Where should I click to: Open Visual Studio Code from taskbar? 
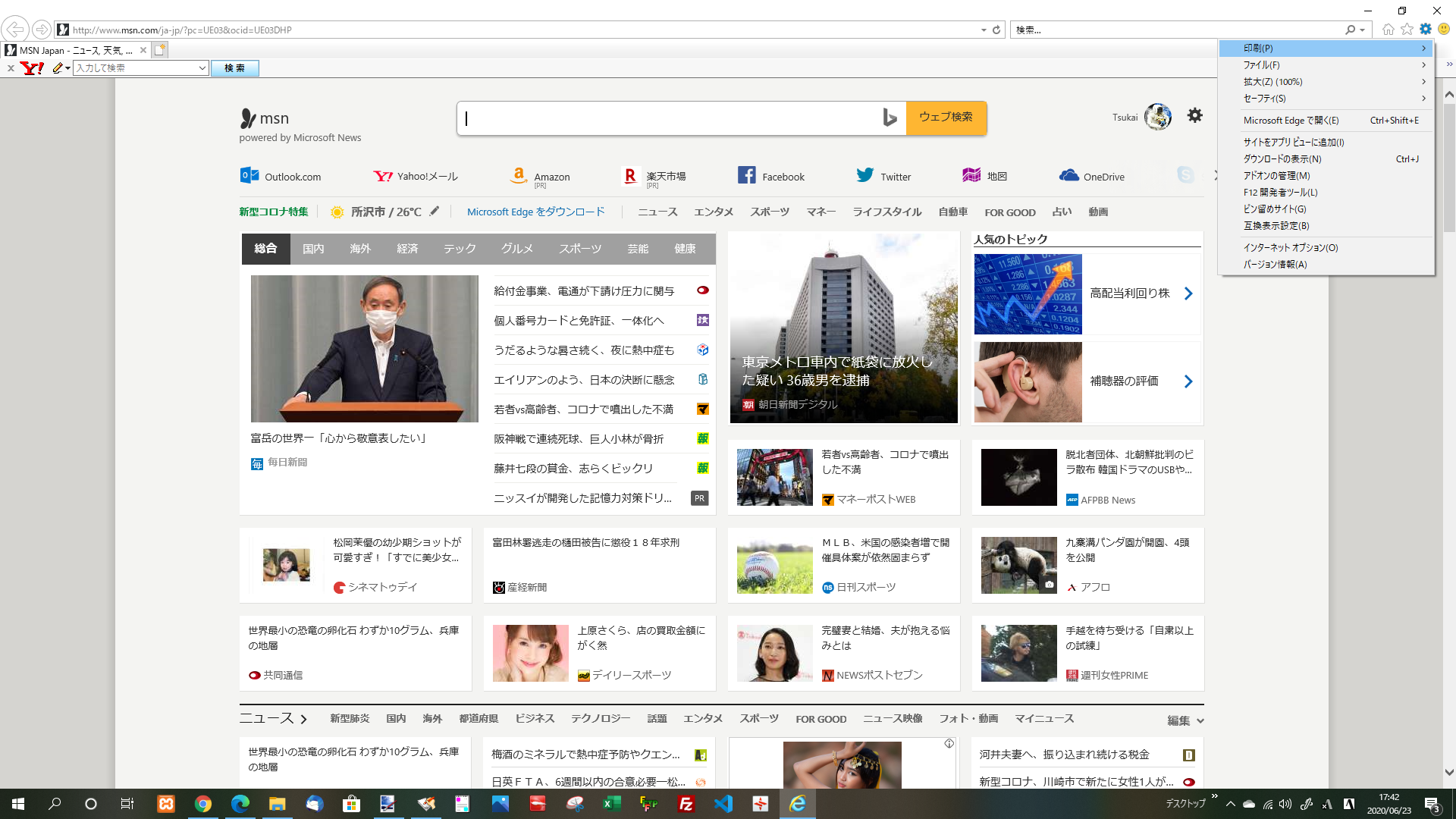[723, 804]
